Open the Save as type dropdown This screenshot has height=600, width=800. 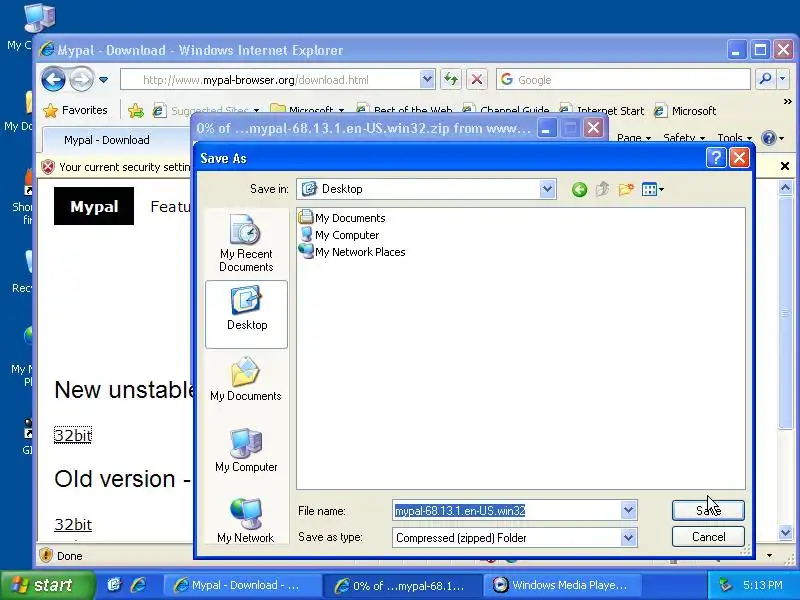pos(629,537)
